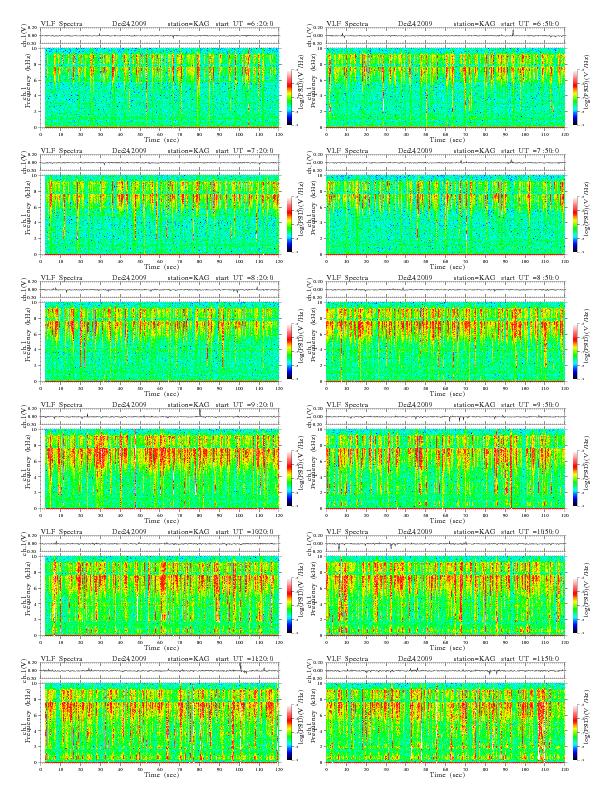Select the ch.1 waveform strip above the 7:50:0 spectrogram
Screen dimensions: 612x792
[x=445, y=163]
